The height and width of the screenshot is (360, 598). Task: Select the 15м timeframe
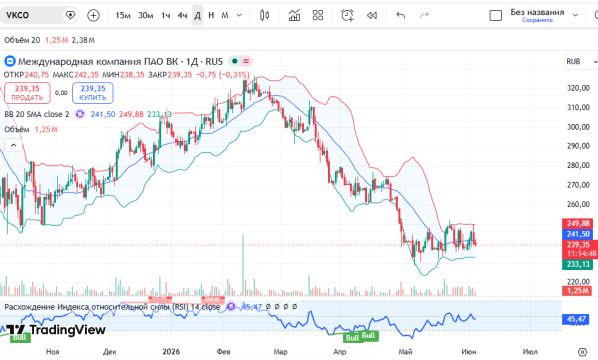pos(123,15)
